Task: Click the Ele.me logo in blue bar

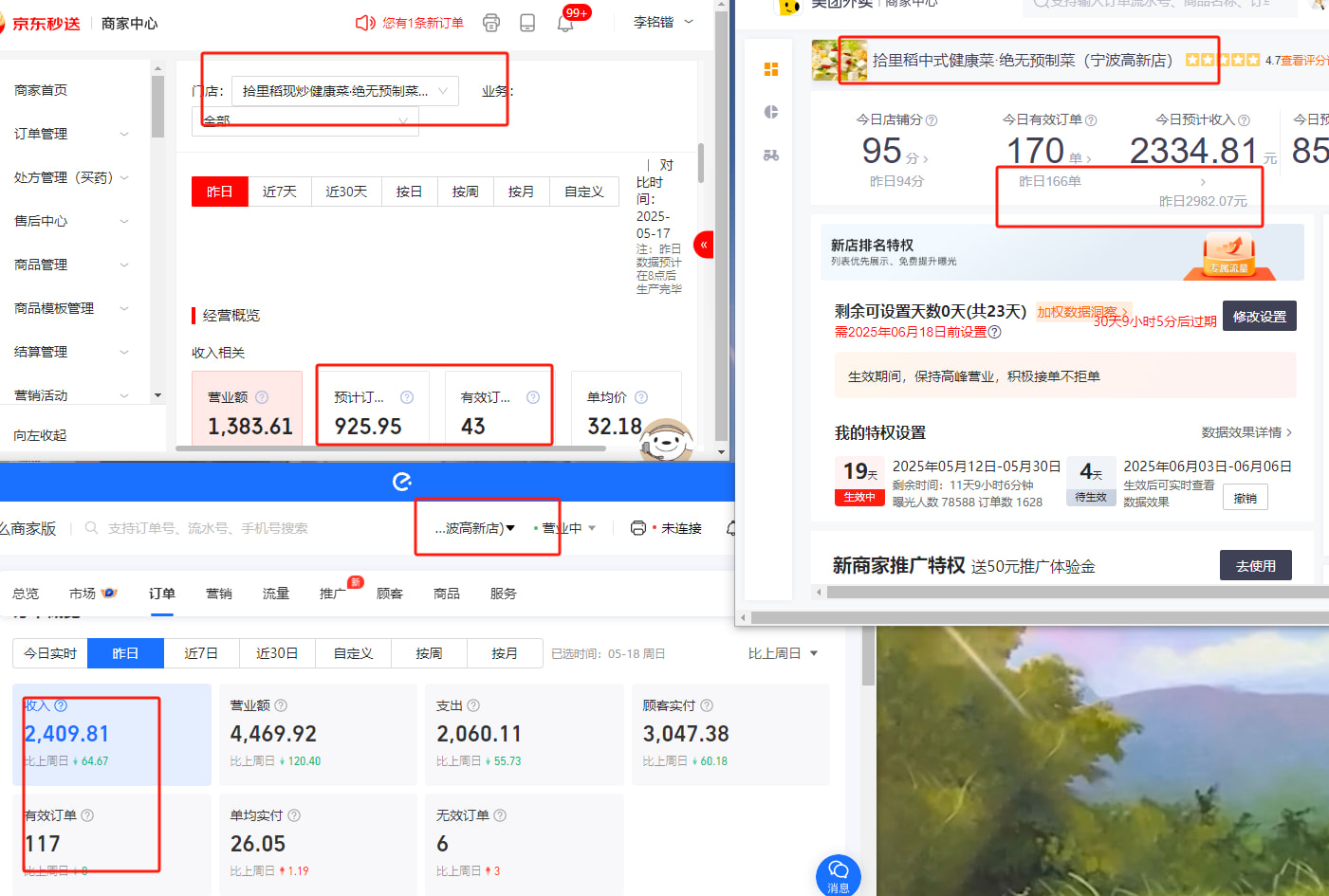Action: (402, 482)
